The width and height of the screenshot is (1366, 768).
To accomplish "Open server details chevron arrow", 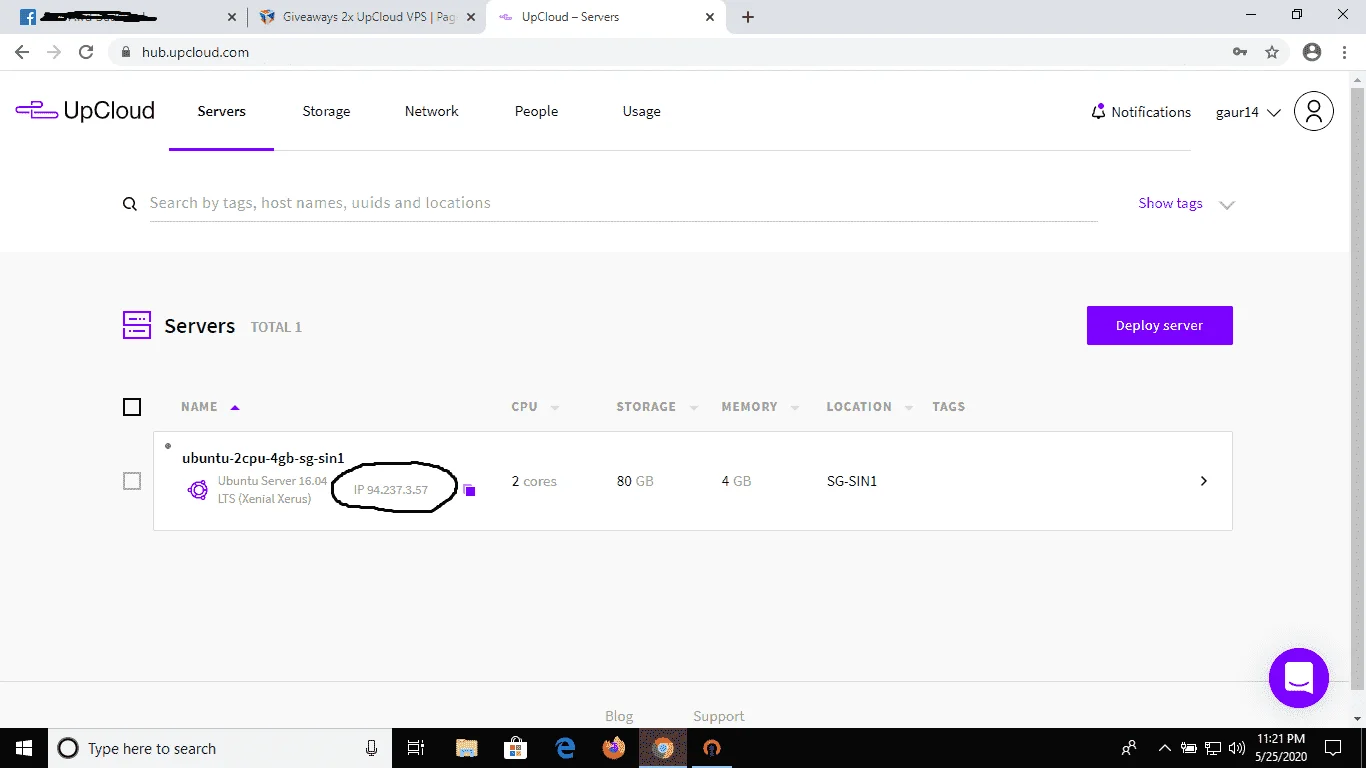I will coord(1203,481).
